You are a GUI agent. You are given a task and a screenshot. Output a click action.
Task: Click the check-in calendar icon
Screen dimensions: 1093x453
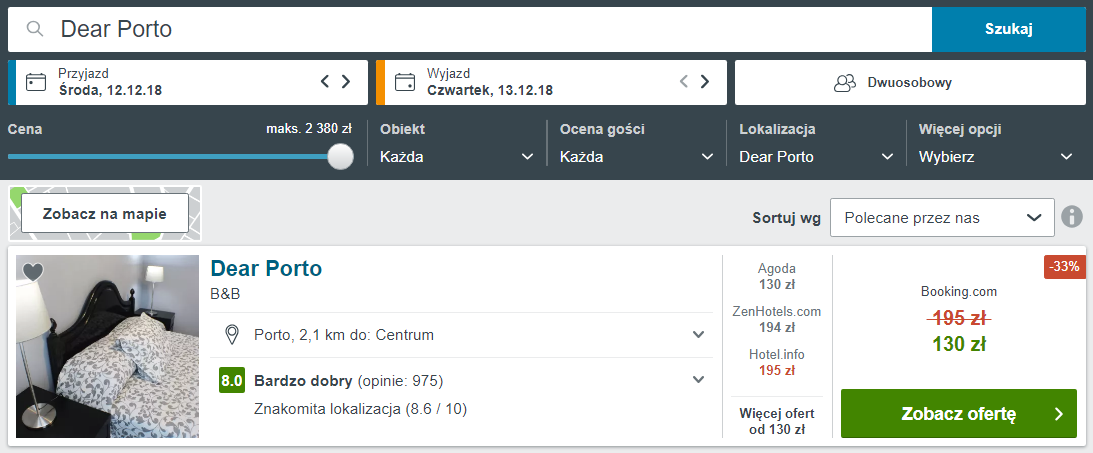pos(36,82)
